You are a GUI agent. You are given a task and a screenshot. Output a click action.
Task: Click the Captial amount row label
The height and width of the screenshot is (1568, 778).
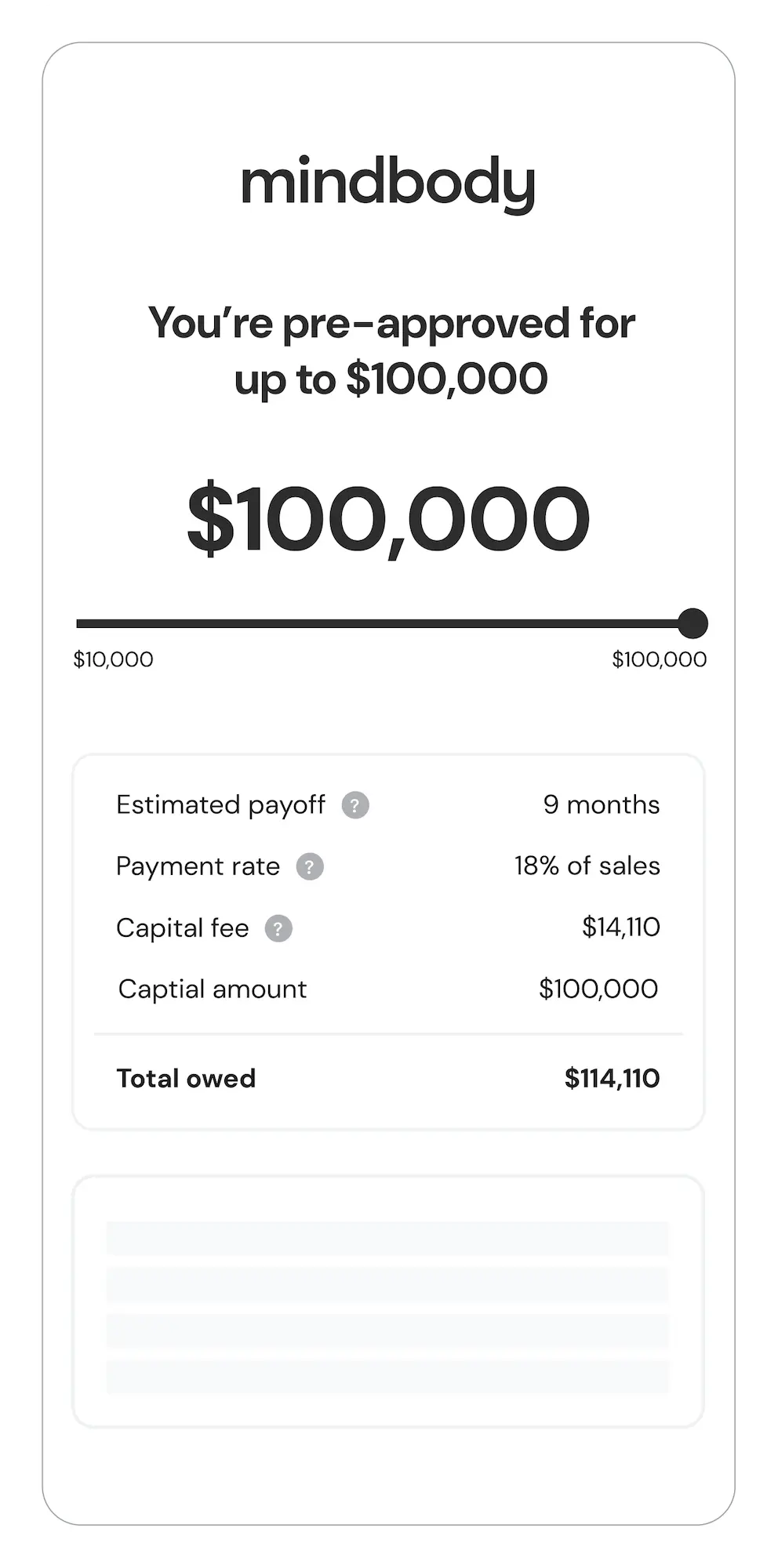pyautogui.click(x=212, y=989)
